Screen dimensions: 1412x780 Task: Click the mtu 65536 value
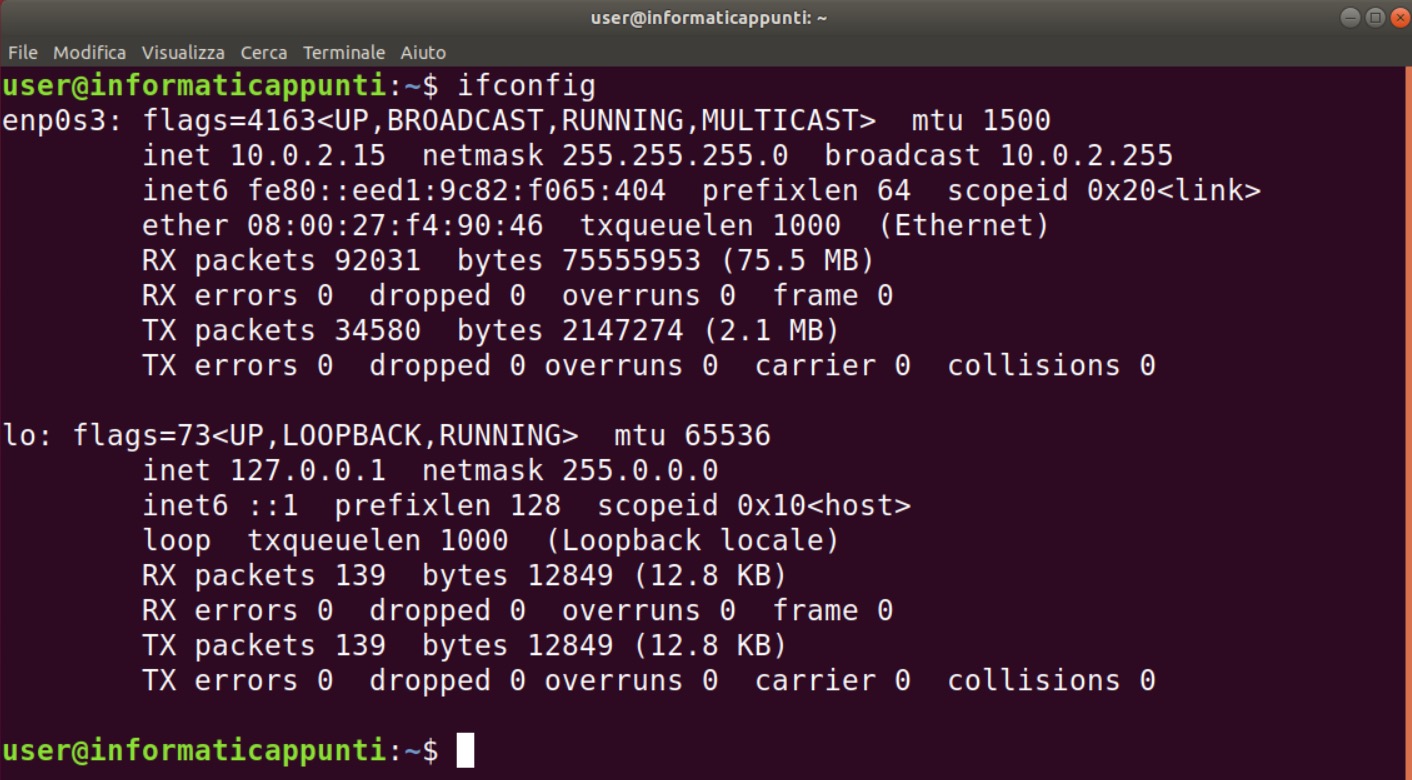(x=692, y=436)
